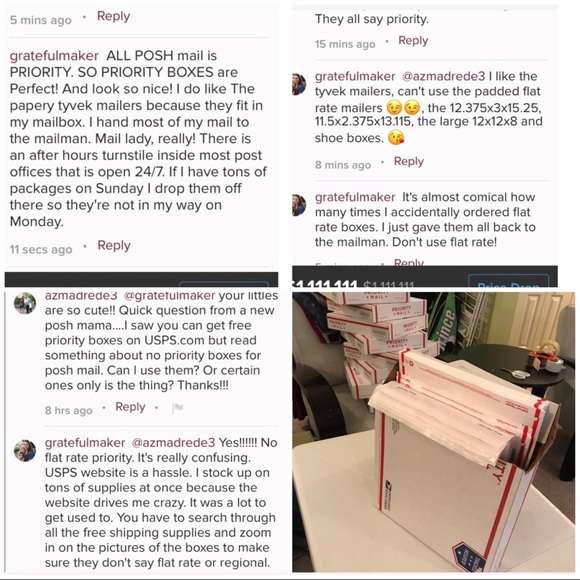Click the Price Drop button

[x=508, y=282]
